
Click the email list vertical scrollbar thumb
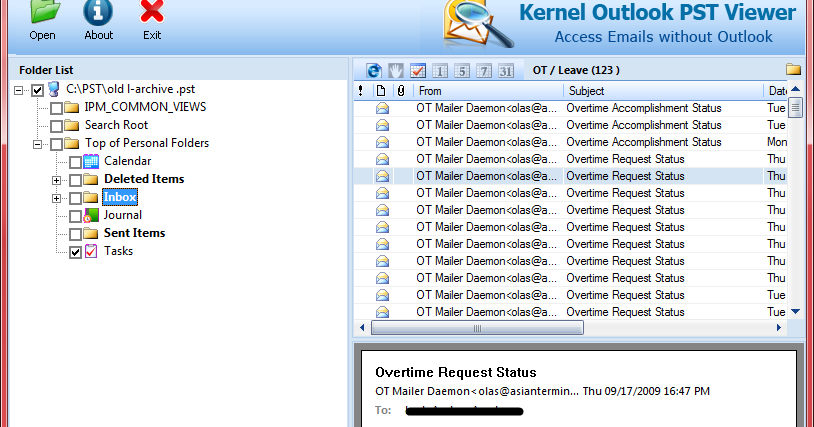[x=795, y=108]
